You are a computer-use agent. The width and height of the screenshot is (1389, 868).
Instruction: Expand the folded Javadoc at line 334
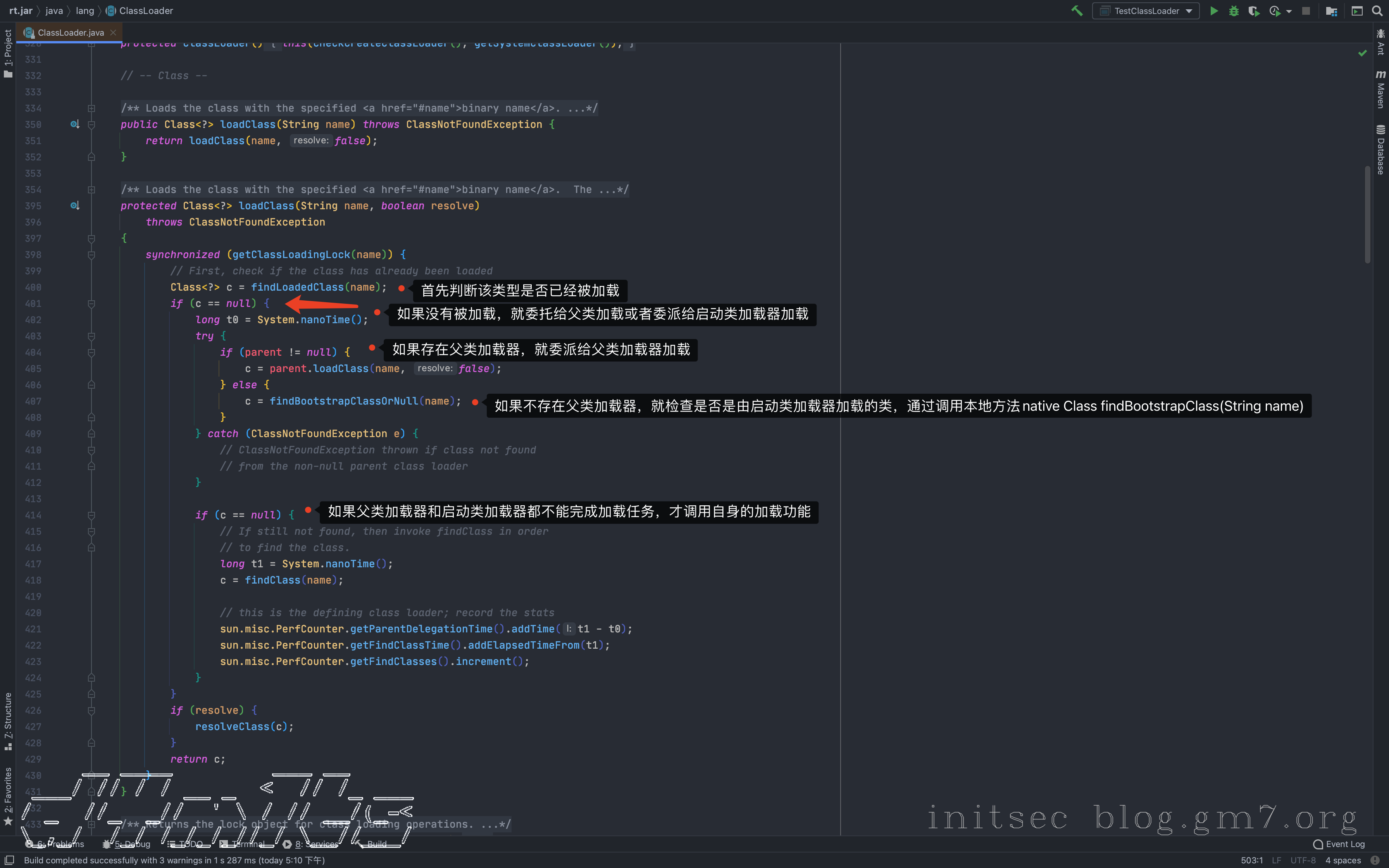pyautogui.click(x=91, y=108)
